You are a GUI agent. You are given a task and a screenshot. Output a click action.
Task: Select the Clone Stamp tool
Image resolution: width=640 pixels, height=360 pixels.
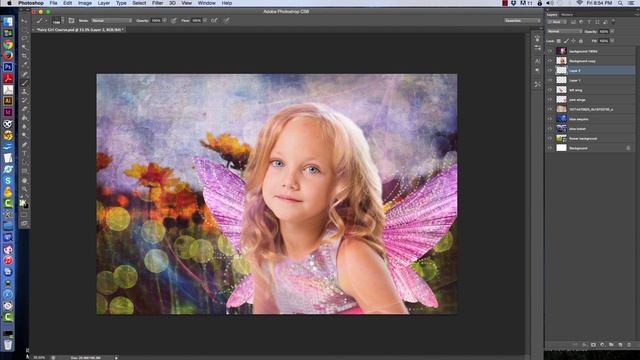pyautogui.click(x=24, y=92)
